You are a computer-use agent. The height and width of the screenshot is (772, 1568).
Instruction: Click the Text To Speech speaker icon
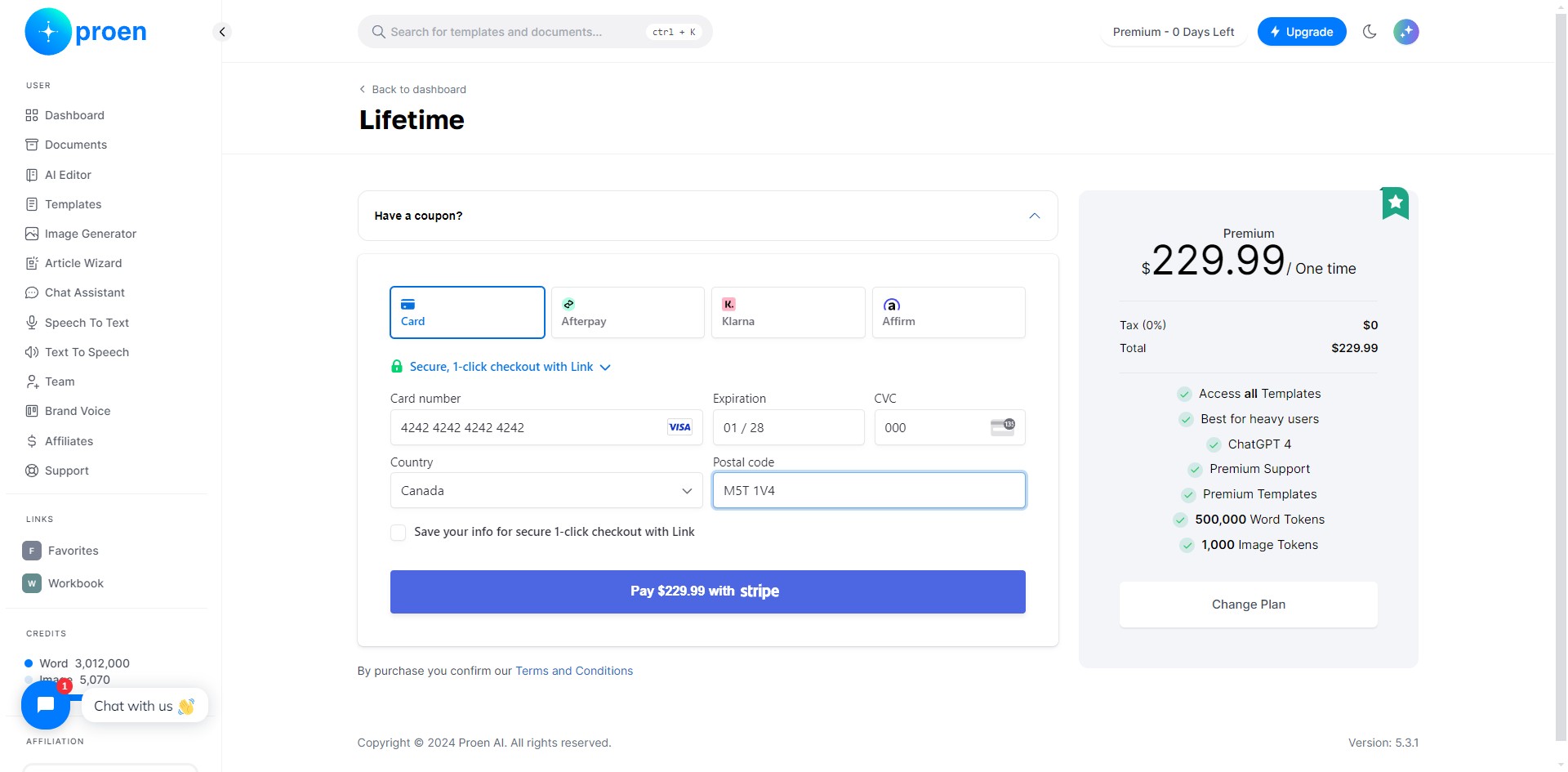pos(32,352)
